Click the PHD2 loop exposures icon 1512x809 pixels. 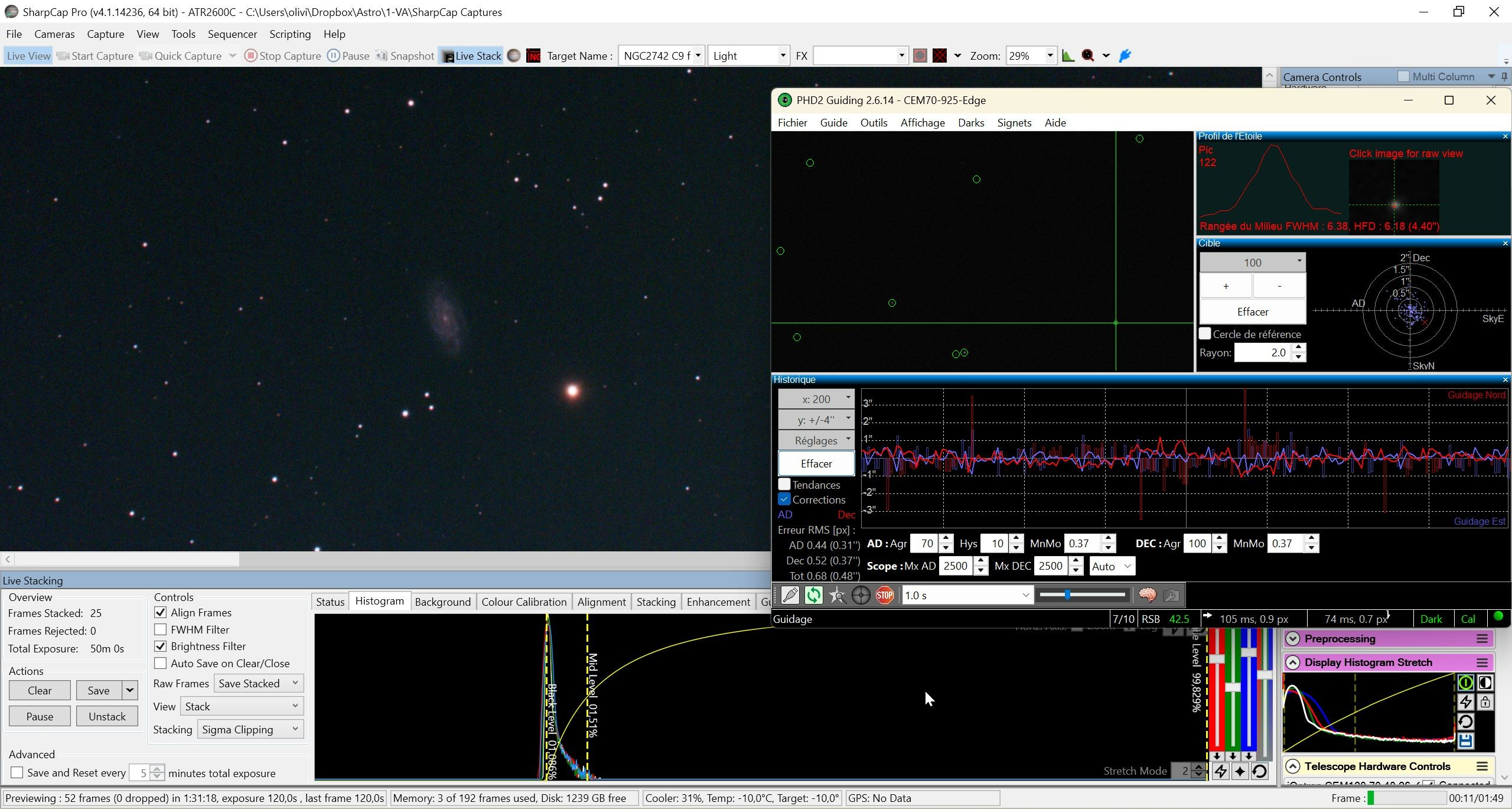tap(813, 595)
